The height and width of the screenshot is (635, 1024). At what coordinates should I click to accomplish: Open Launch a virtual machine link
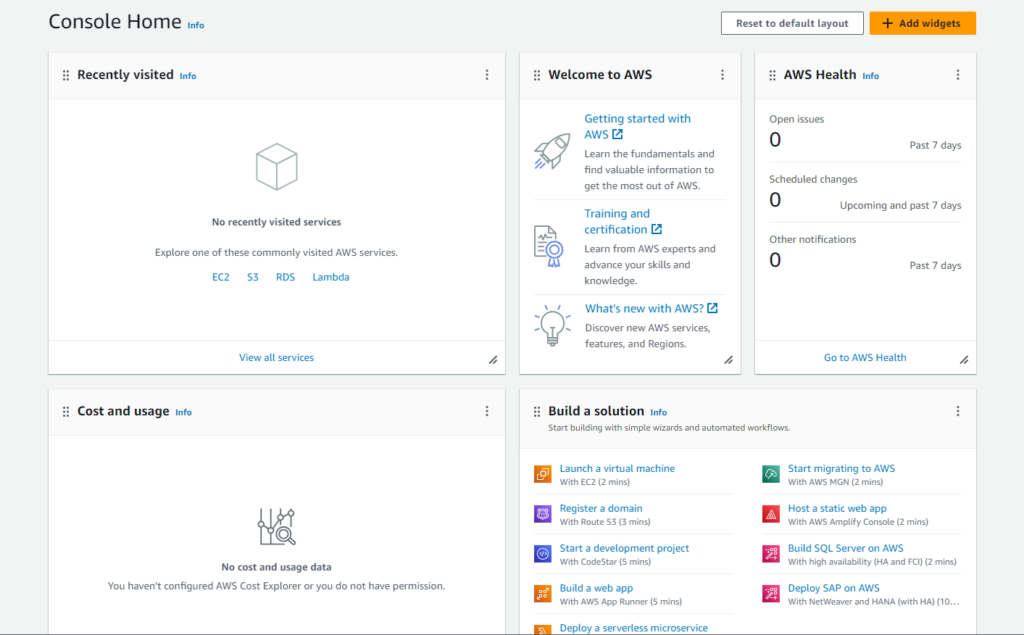617,468
